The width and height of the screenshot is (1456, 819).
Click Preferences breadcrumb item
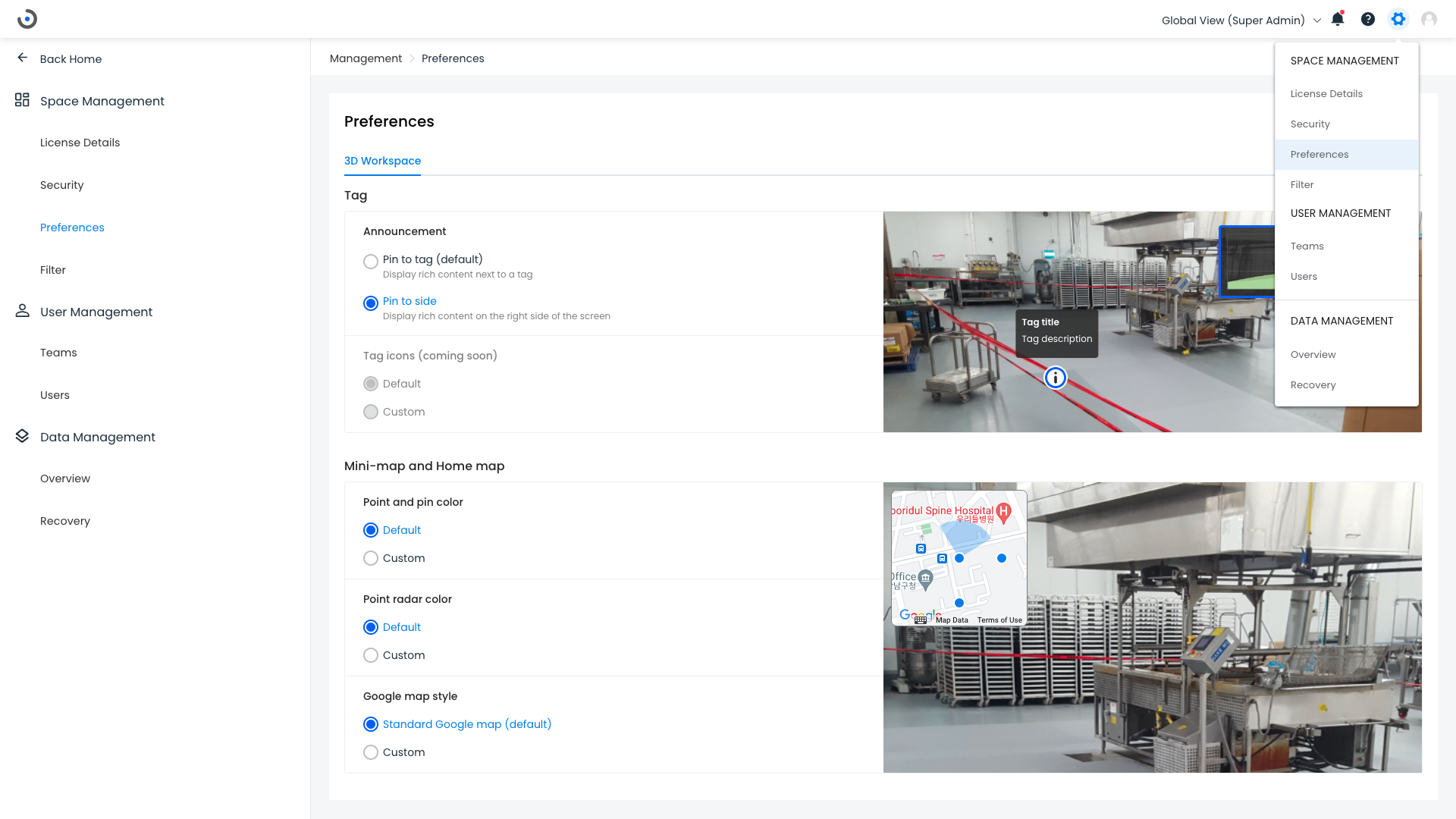[453, 58]
